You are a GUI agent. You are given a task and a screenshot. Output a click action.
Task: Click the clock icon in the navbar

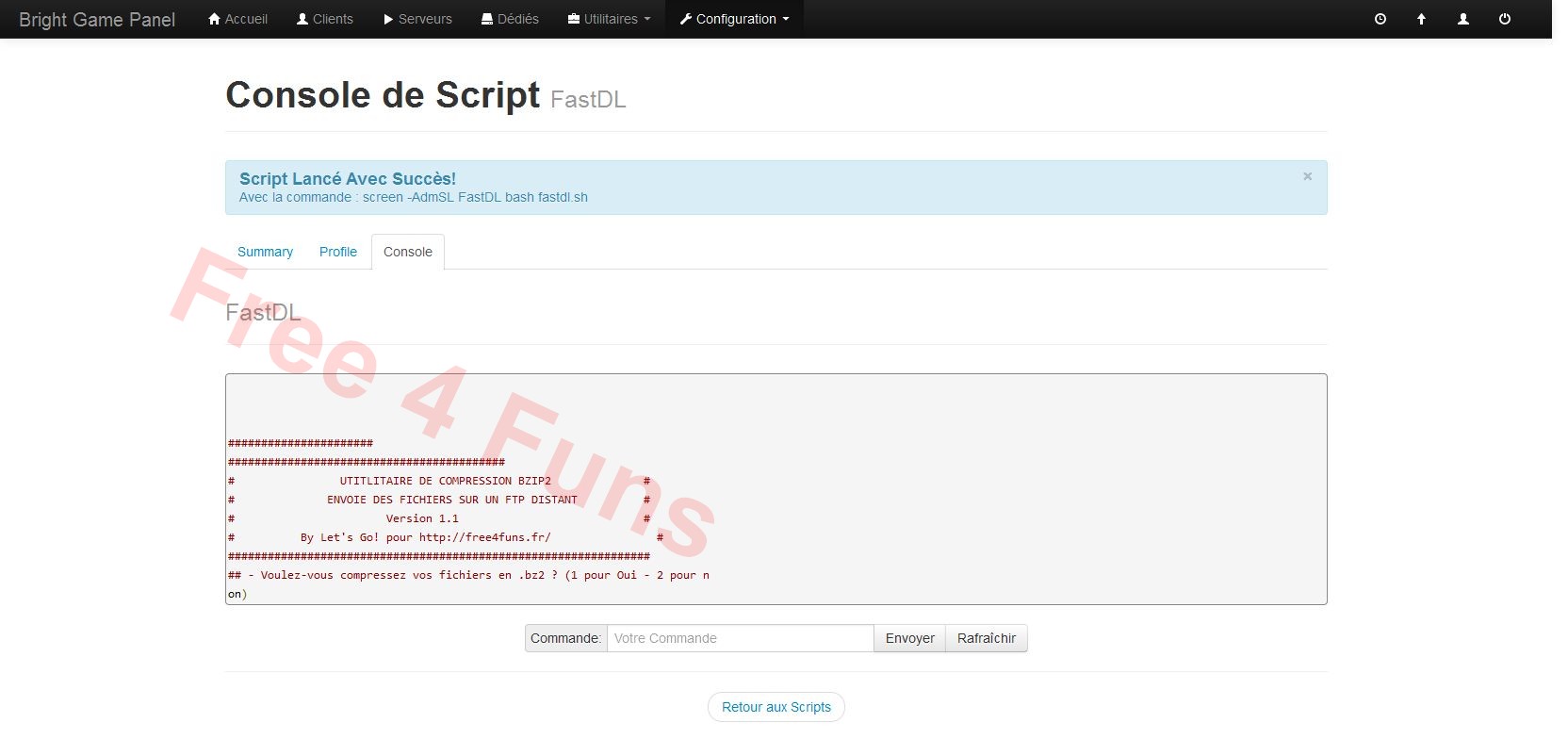(x=1380, y=19)
